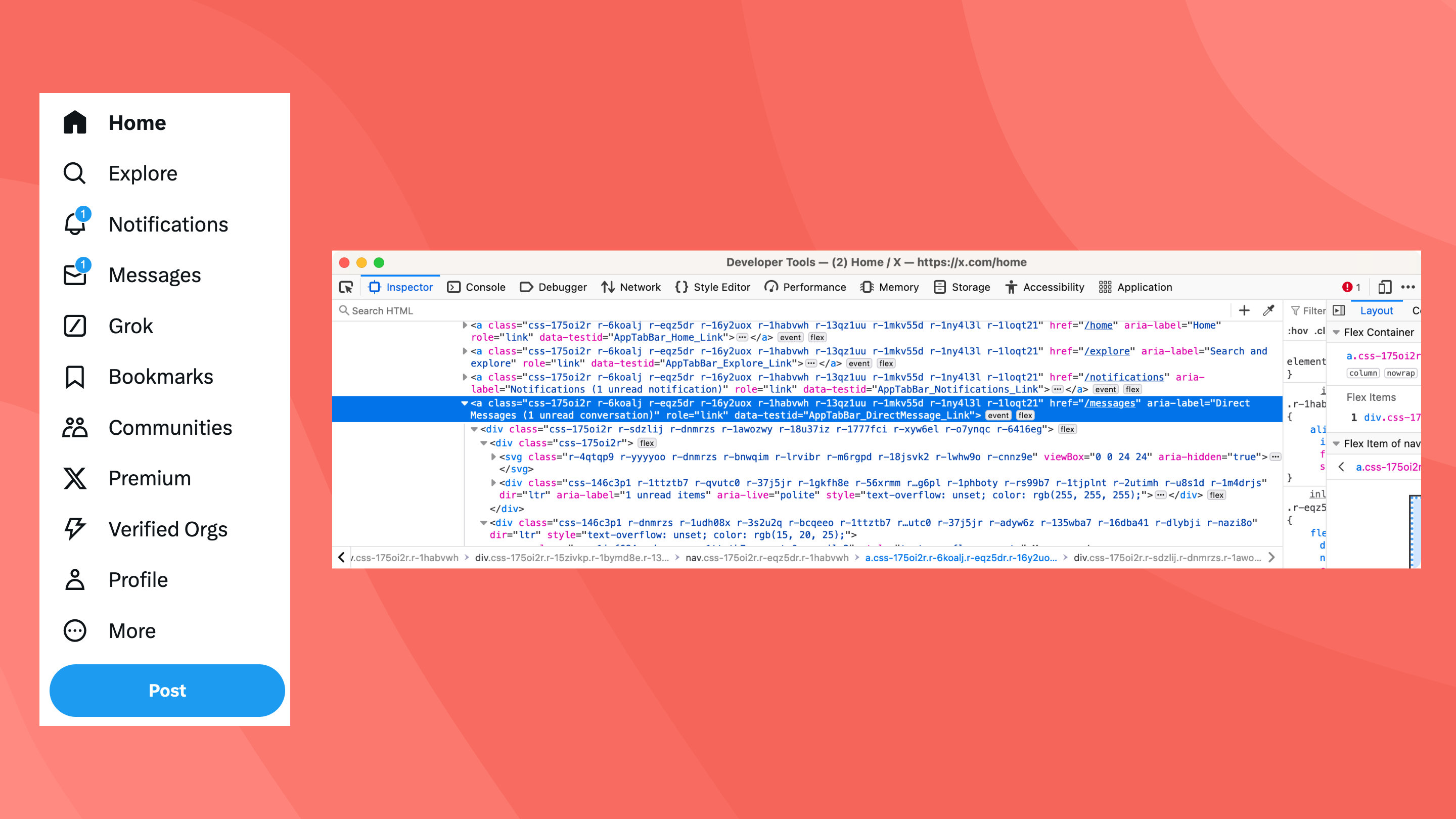This screenshot has width=1456, height=819.
Task: Toggle the element picker tool
Action: point(346,287)
